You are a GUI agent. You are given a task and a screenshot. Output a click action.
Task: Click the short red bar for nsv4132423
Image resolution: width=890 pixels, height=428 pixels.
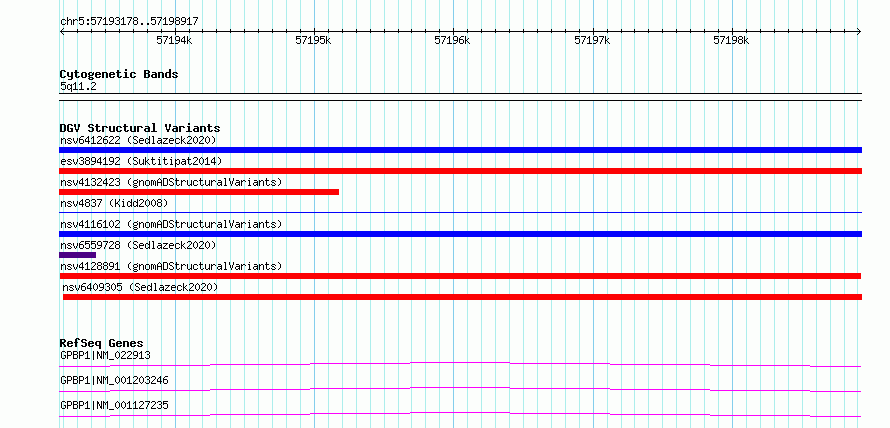coord(199,192)
